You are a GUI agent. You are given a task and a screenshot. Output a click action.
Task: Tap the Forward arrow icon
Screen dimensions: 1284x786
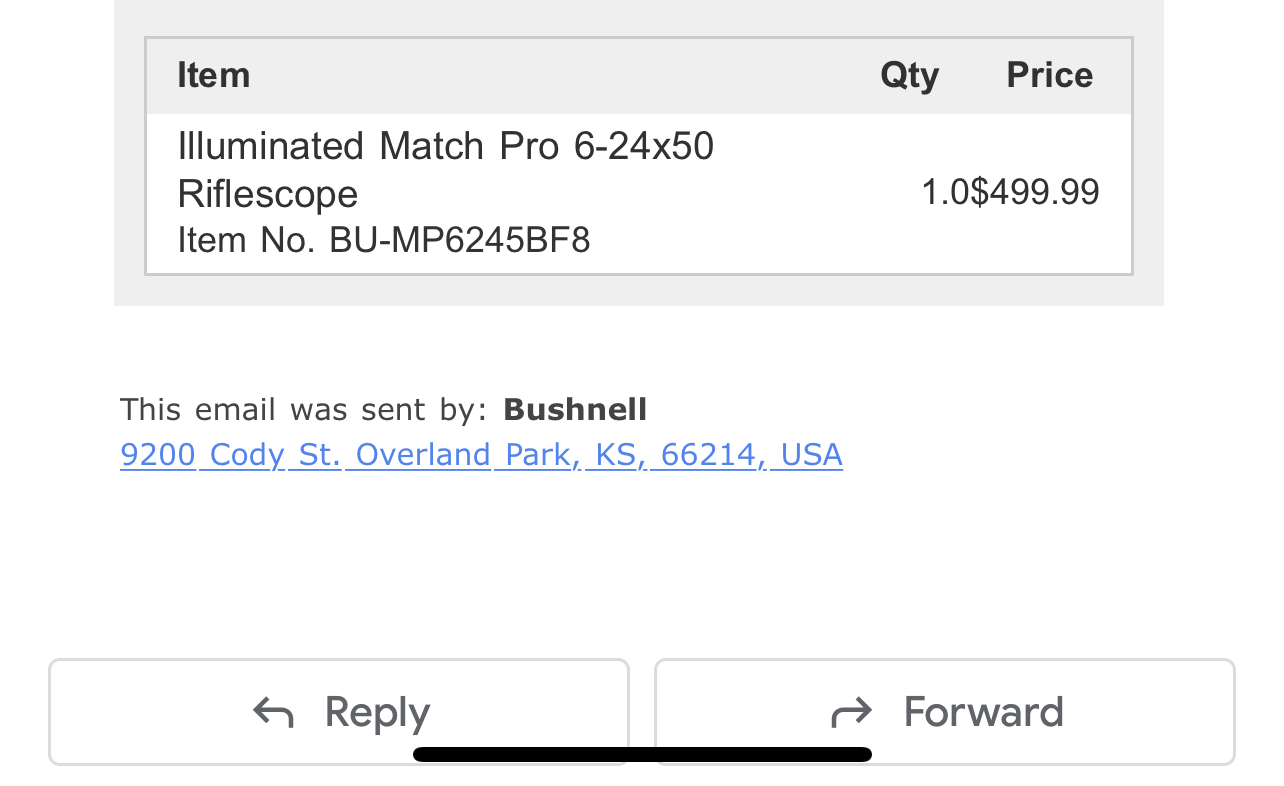click(x=852, y=713)
